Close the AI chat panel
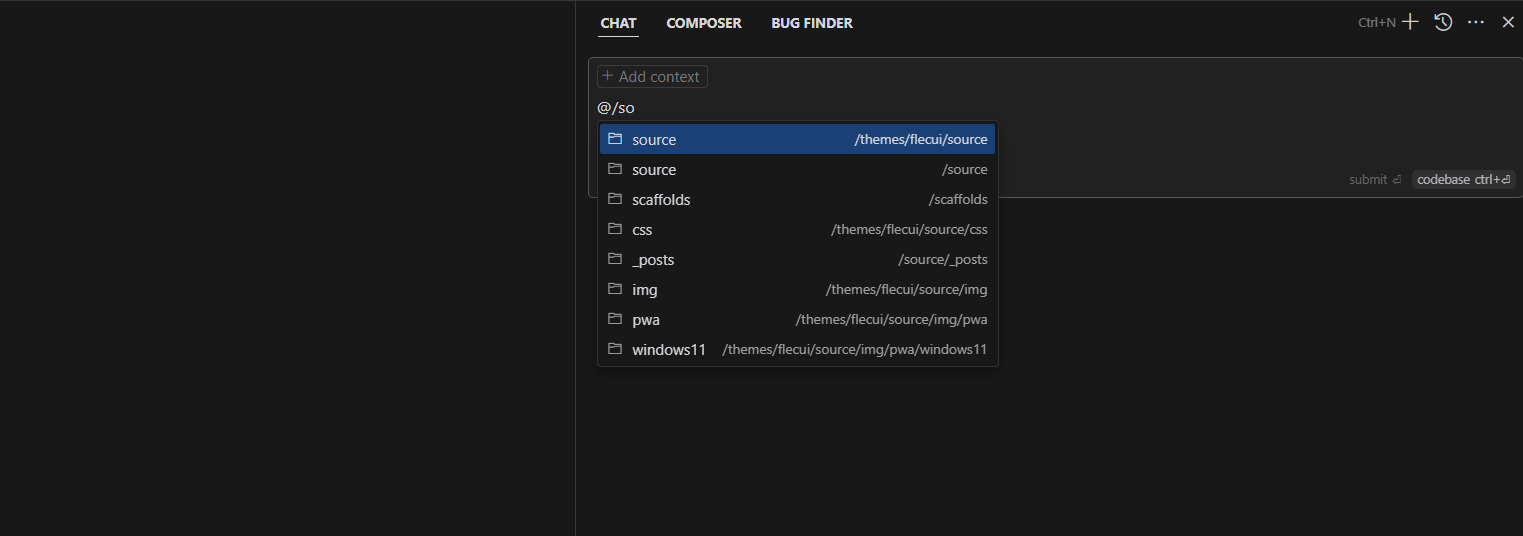Image resolution: width=1523 pixels, height=536 pixels. tap(1508, 22)
